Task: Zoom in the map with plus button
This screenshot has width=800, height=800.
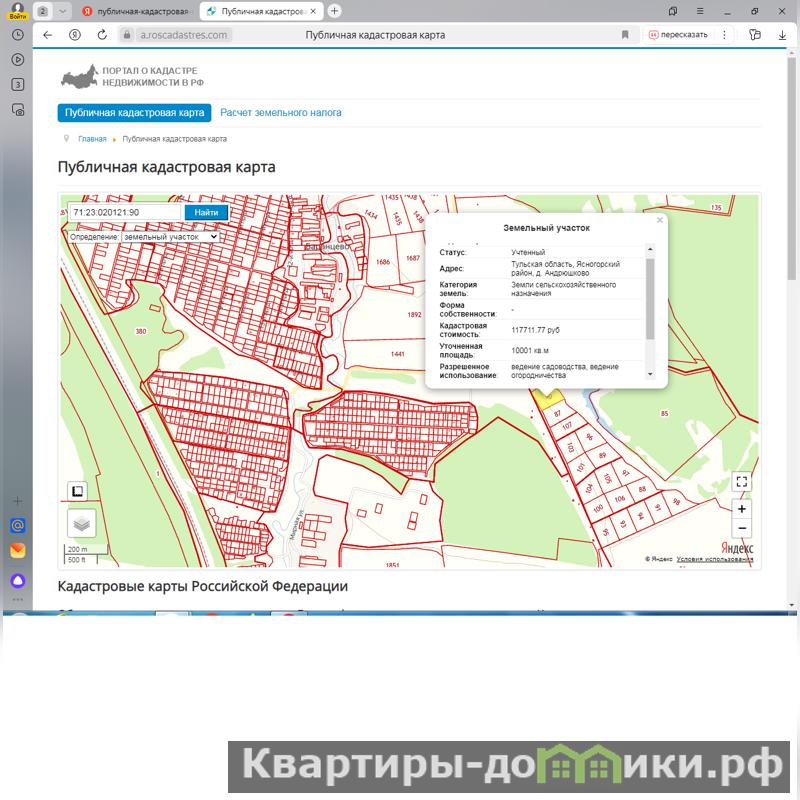Action: coord(741,509)
